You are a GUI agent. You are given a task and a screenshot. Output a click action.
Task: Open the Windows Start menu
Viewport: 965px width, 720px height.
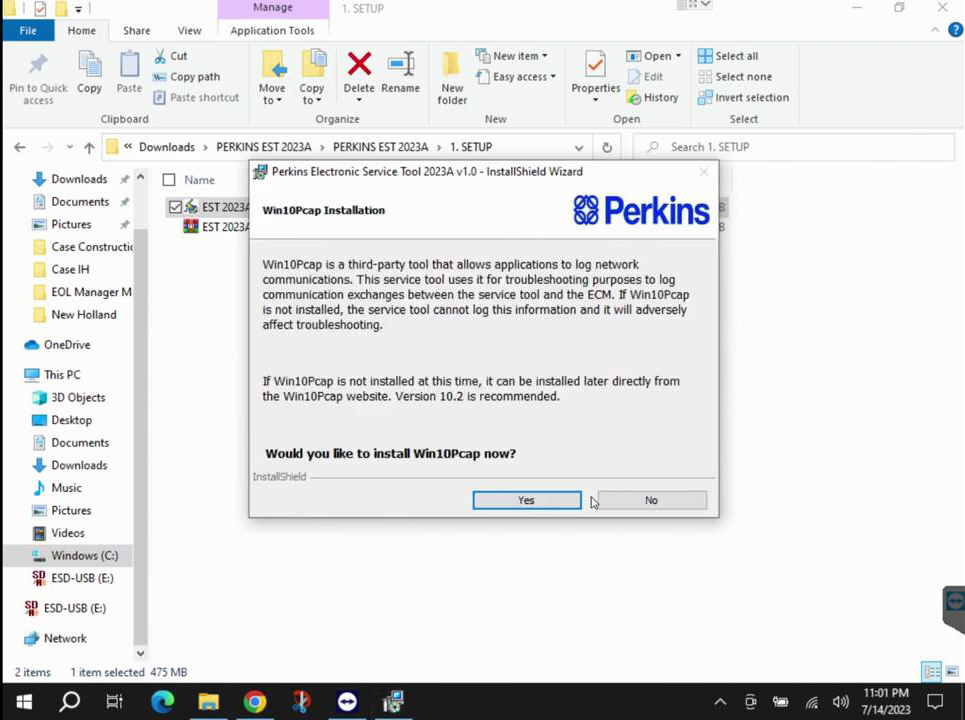pyautogui.click(x=25, y=702)
